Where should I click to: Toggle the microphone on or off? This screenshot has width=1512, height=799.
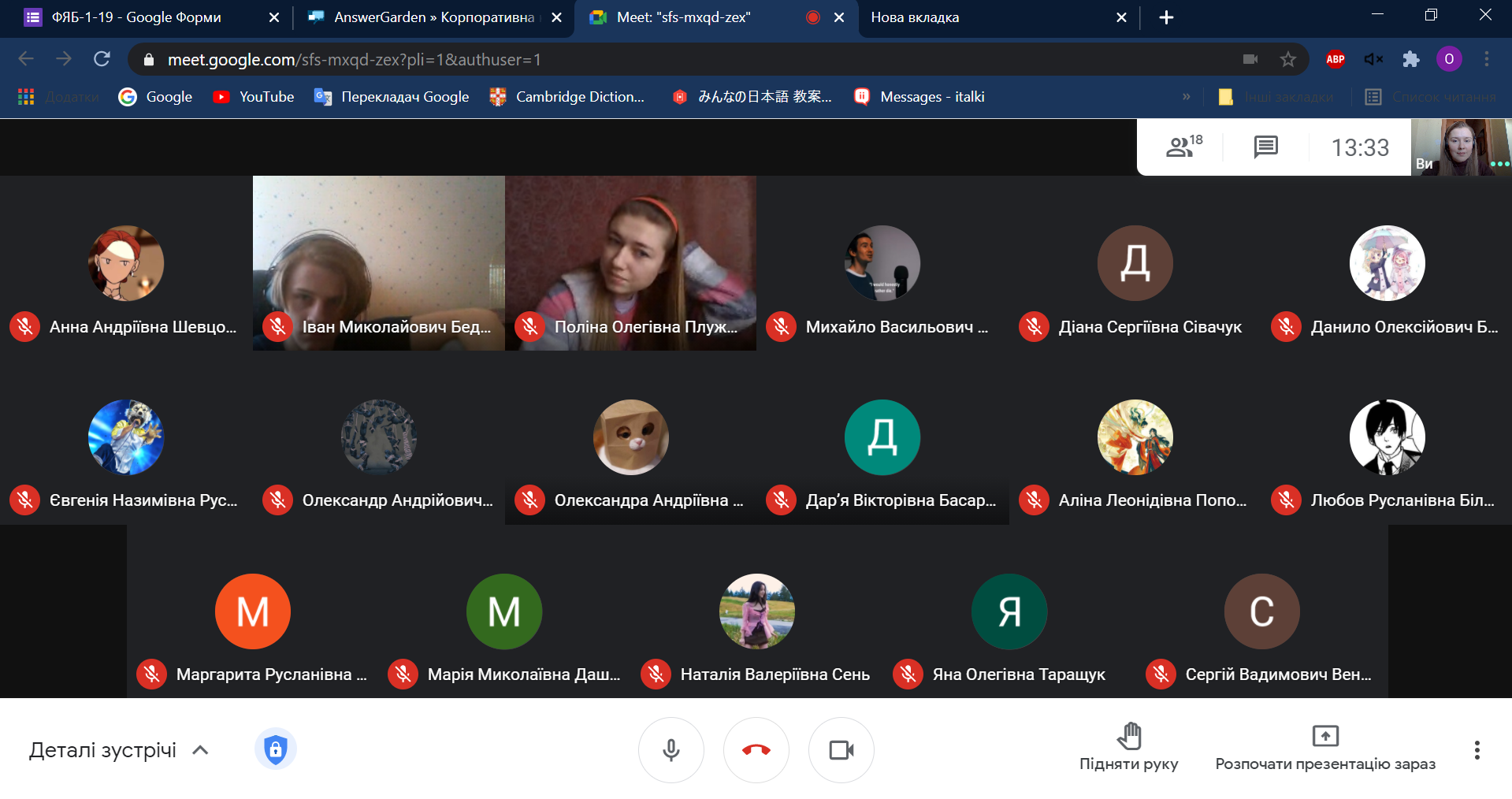tap(671, 750)
